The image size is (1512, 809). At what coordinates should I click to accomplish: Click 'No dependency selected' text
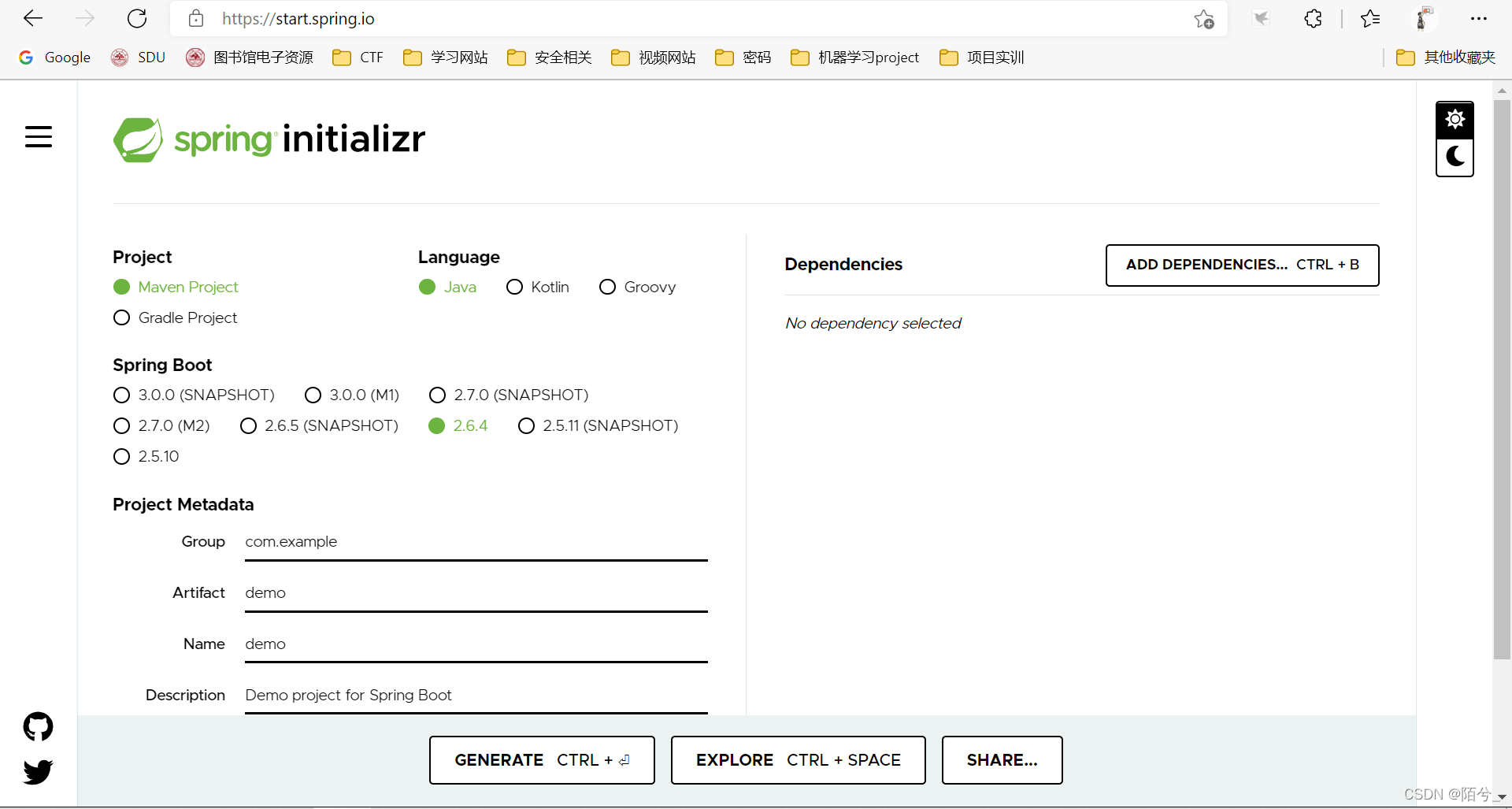point(873,324)
